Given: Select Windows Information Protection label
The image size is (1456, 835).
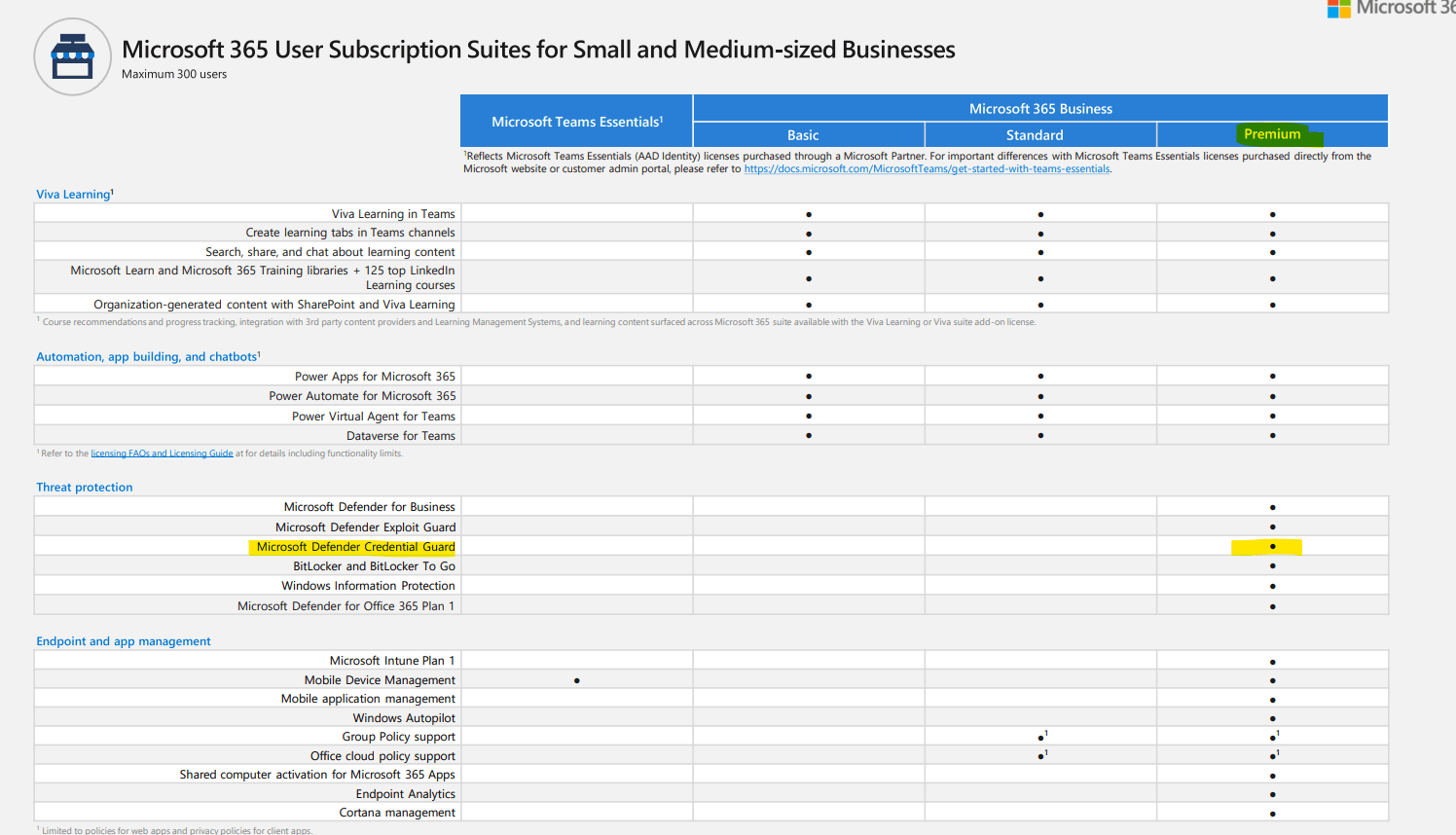Looking at the screenshot, I should point(368,586).
